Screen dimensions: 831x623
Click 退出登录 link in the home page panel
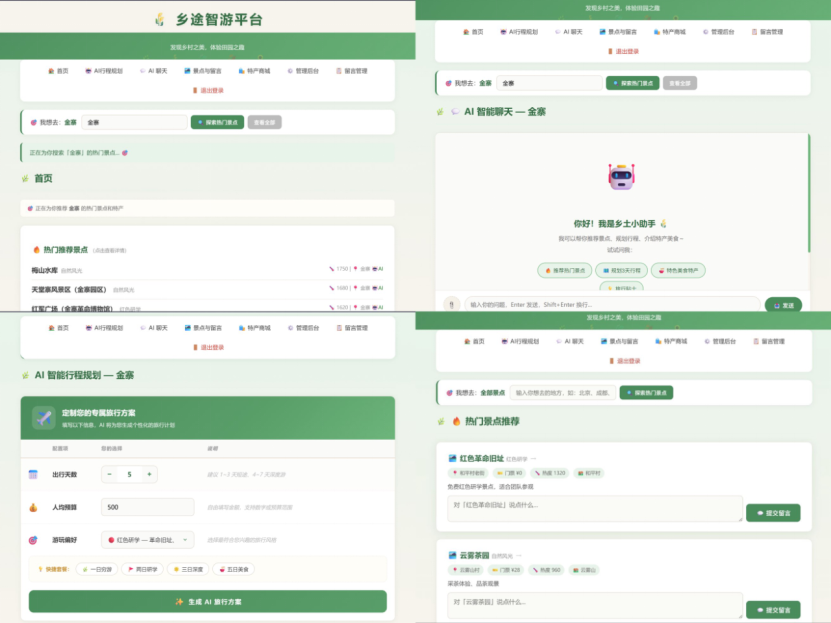click(208, 91)
